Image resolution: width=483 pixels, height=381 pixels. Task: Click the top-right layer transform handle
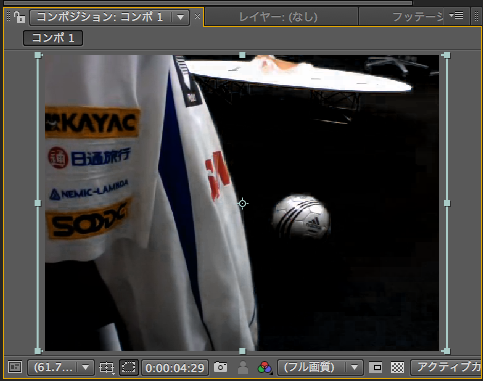tap(447, 55)
